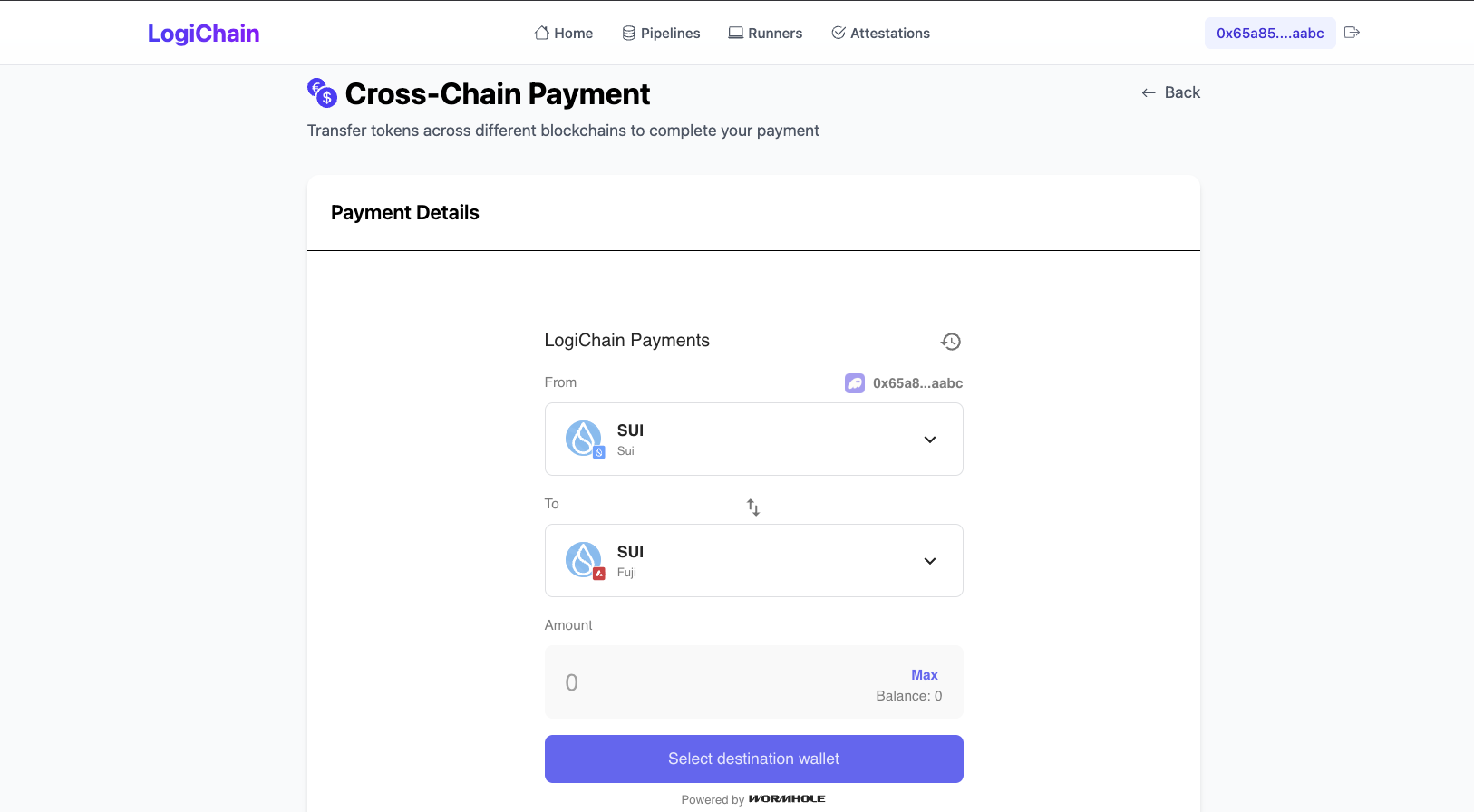Expand the From SUI token dropdown
Image resolution: width=1474 pixels, height=812 pixels.
coord(929,440)
